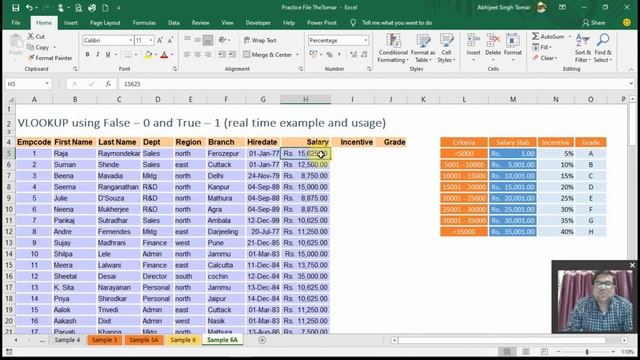
Task: Insert cells using the Insert button
Action: [473, 48]
